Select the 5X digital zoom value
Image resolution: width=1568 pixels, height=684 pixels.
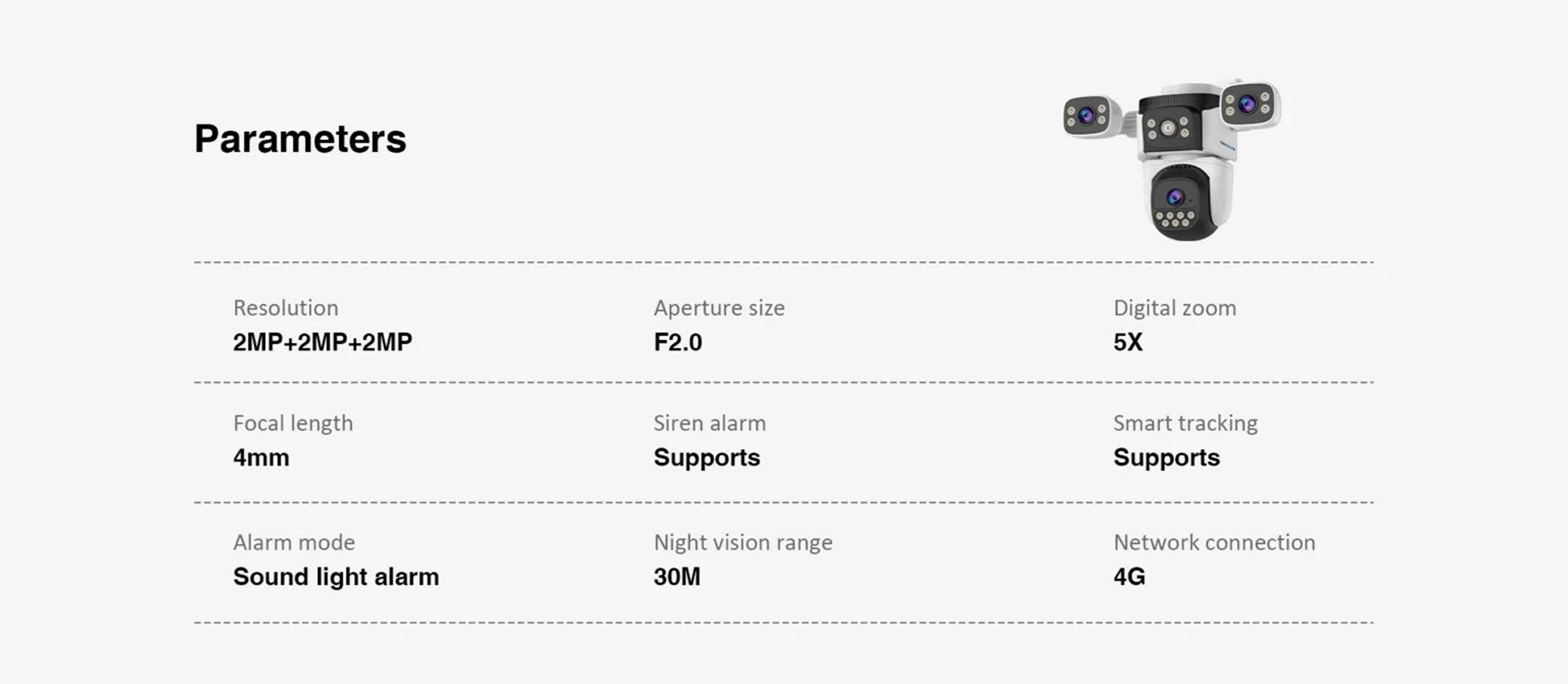tap(1127, 342)
